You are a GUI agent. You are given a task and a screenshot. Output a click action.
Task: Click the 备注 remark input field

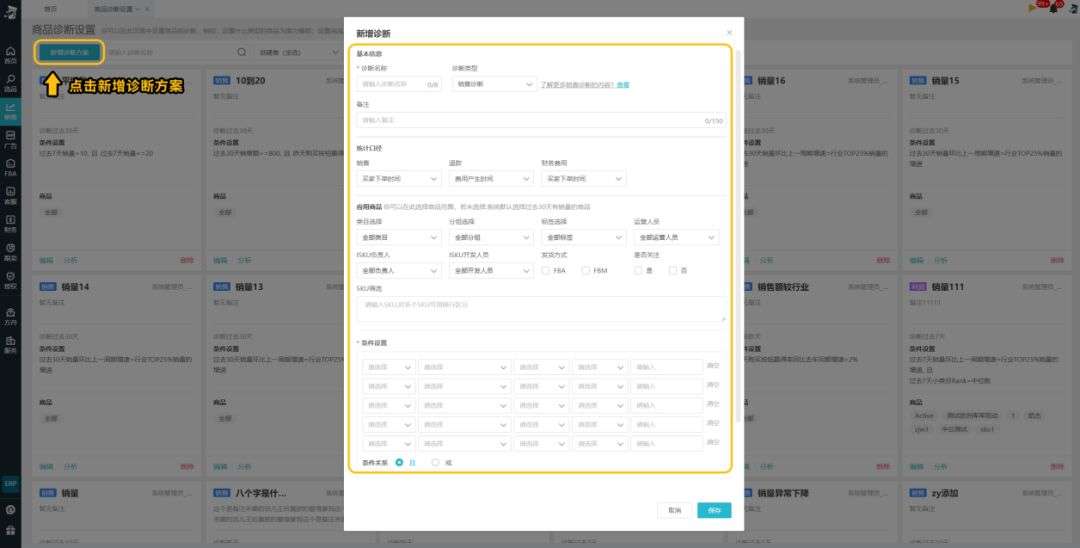tap(530, 120)
